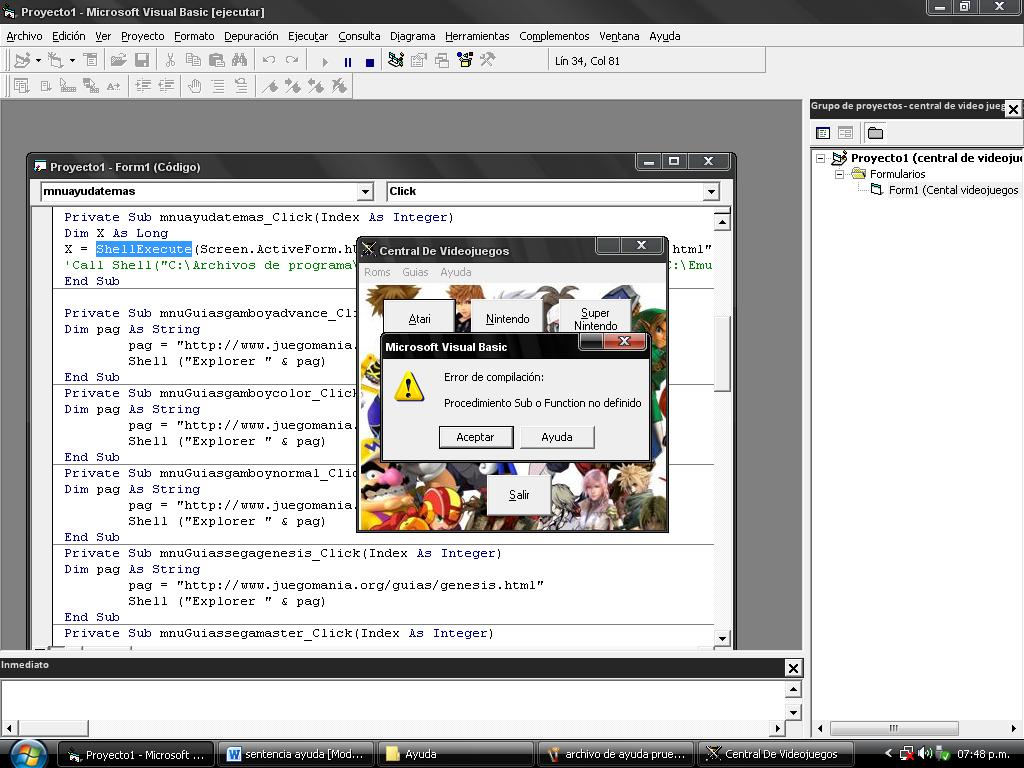Click the Toggle Breakpoint hand icon
Image resolution: width=1024 pixels, height=768 pixels.
pyautogui.click(x=195, y=86)
